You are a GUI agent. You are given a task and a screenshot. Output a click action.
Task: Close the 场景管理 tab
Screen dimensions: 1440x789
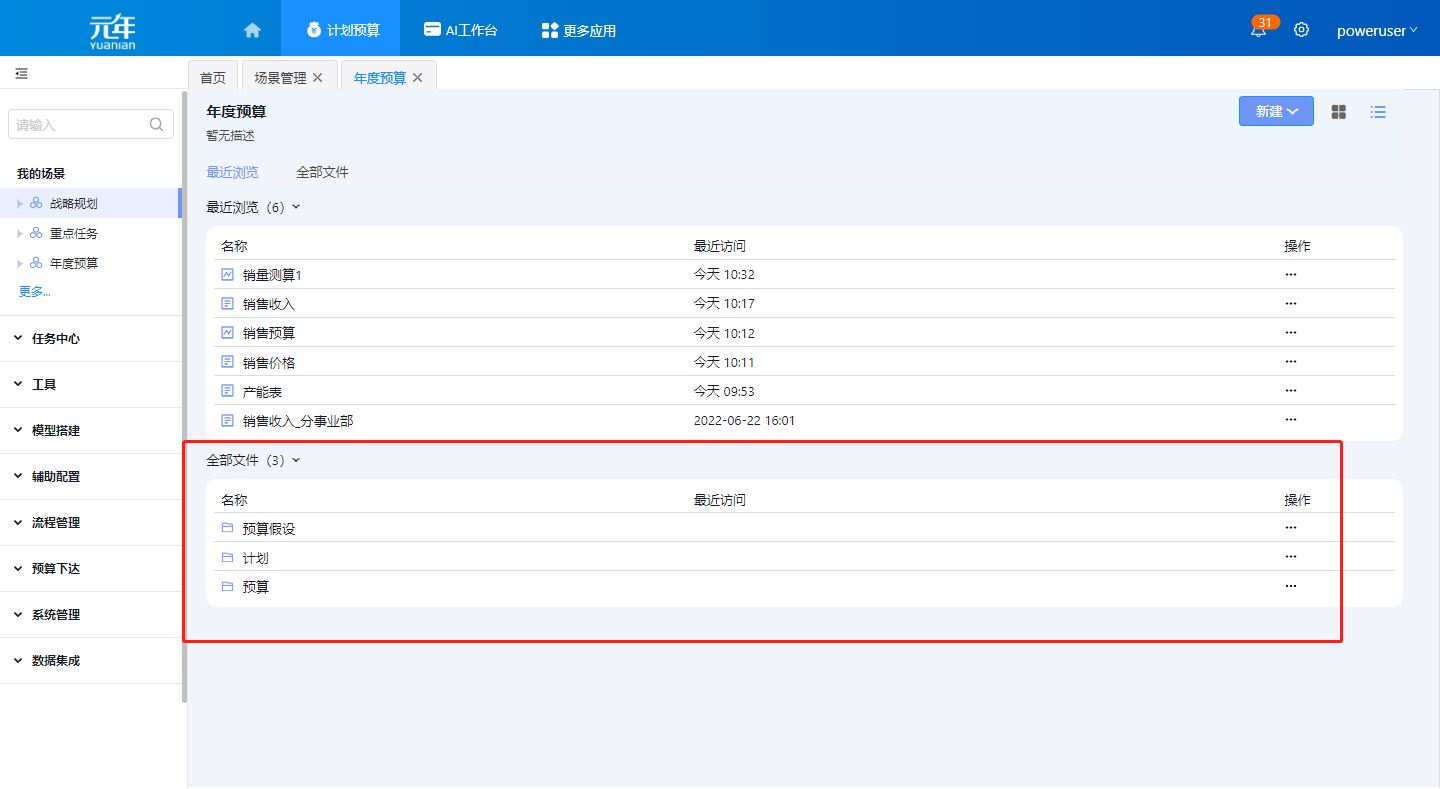(318, 78)
